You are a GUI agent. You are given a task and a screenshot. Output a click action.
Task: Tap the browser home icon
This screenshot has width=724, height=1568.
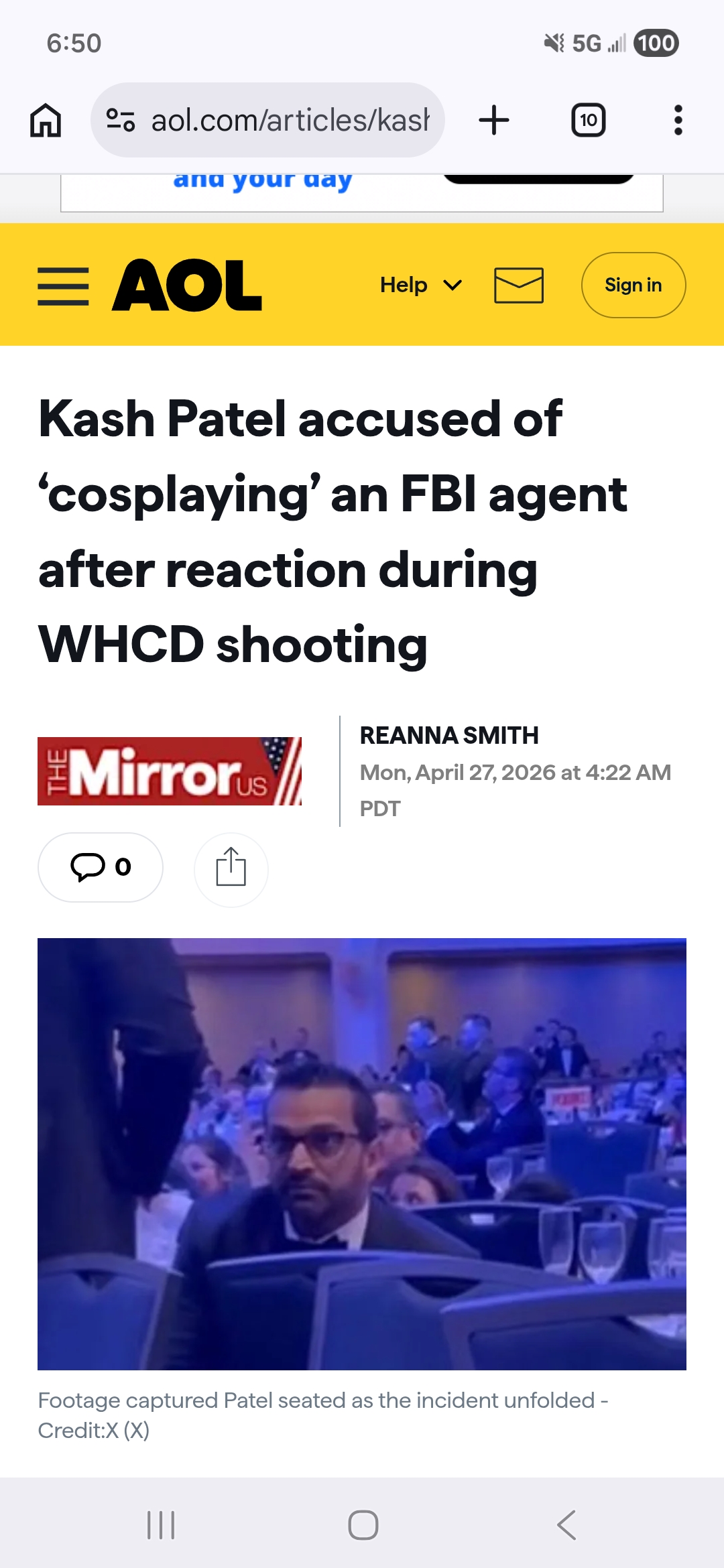[46, 121]
